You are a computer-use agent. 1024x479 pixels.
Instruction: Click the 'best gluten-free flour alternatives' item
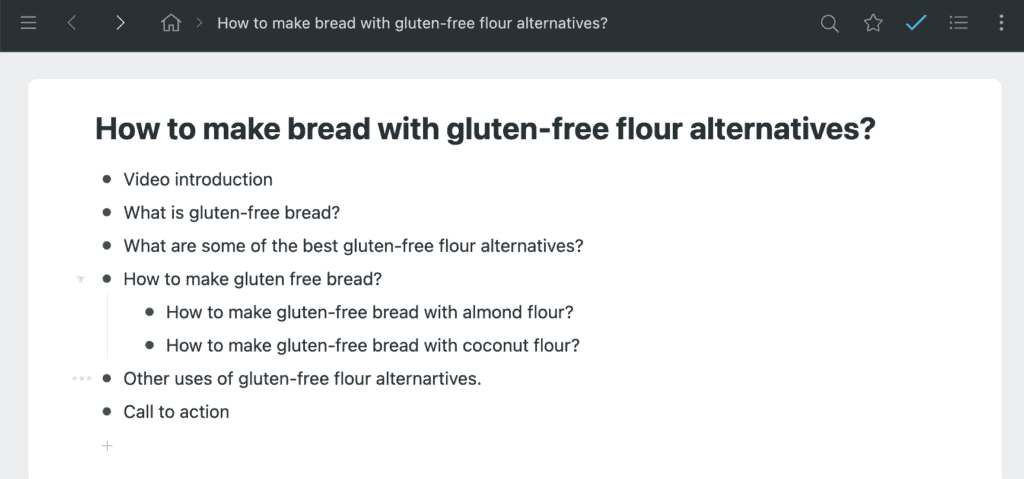pos(353,246)
